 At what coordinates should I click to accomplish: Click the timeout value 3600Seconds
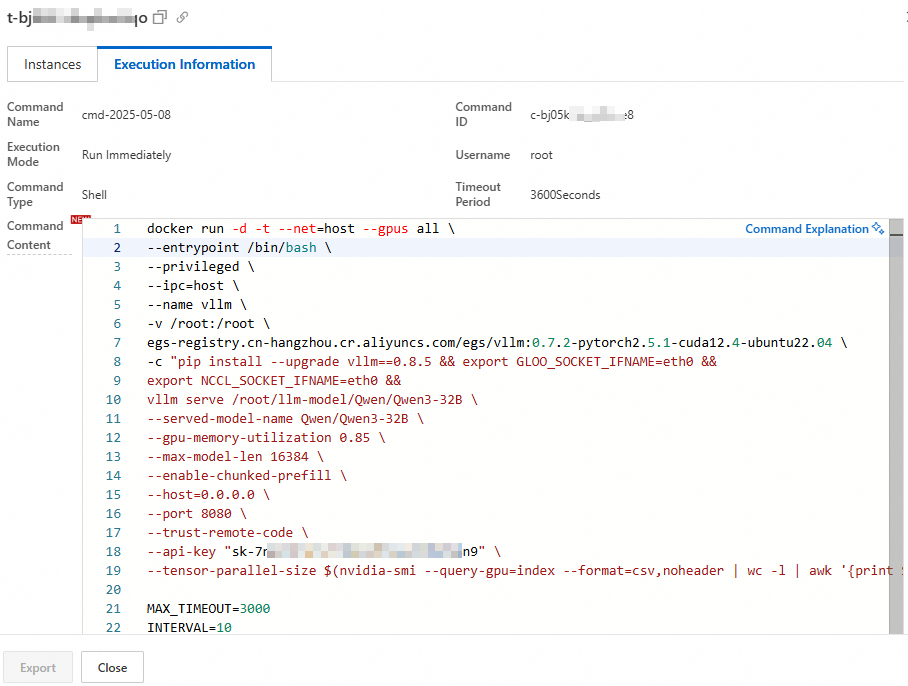click(565, 195)
